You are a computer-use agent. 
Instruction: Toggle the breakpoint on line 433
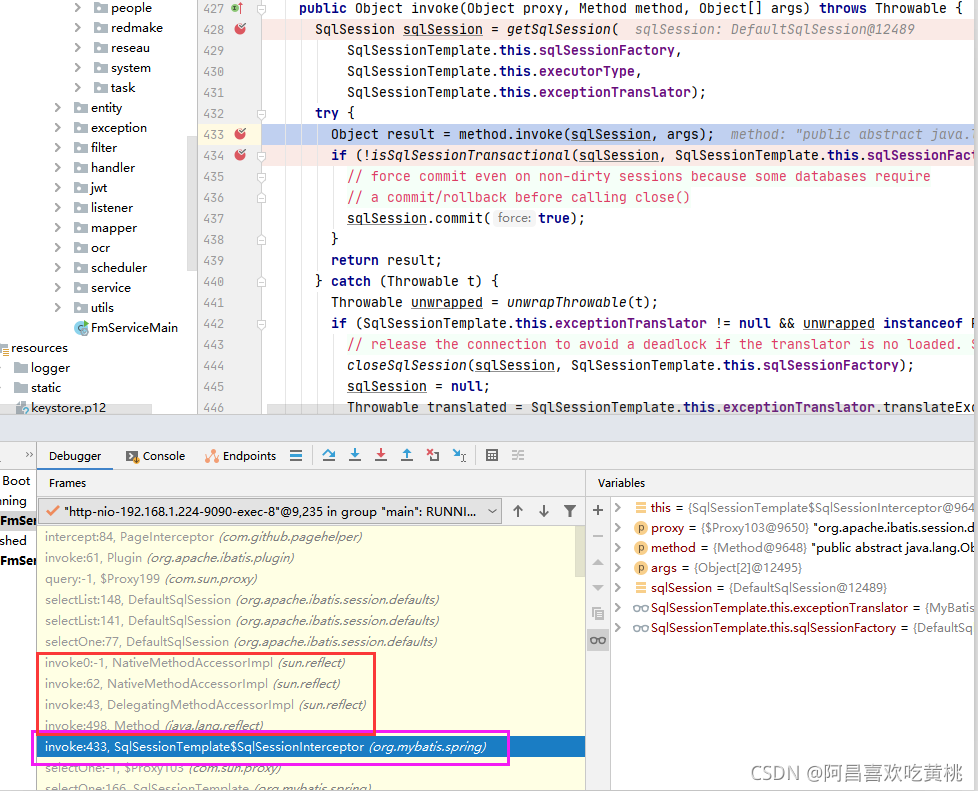click(x=240, y=133)
